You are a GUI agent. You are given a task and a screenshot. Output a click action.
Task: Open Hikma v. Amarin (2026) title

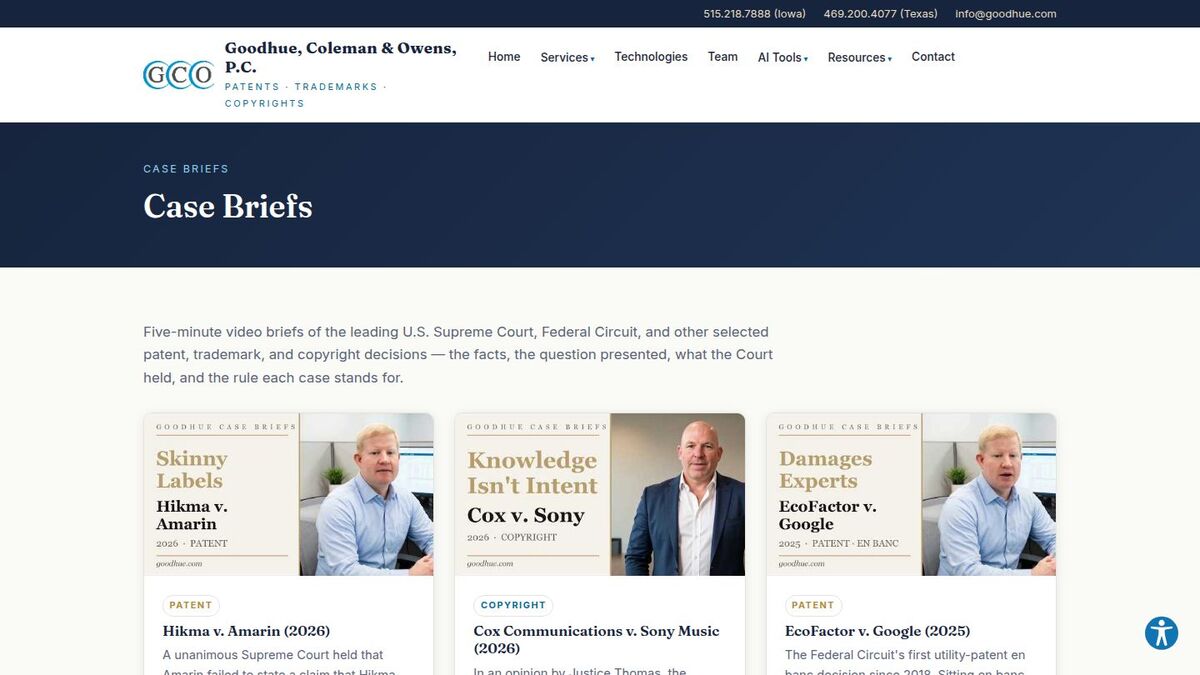point(246,631)
